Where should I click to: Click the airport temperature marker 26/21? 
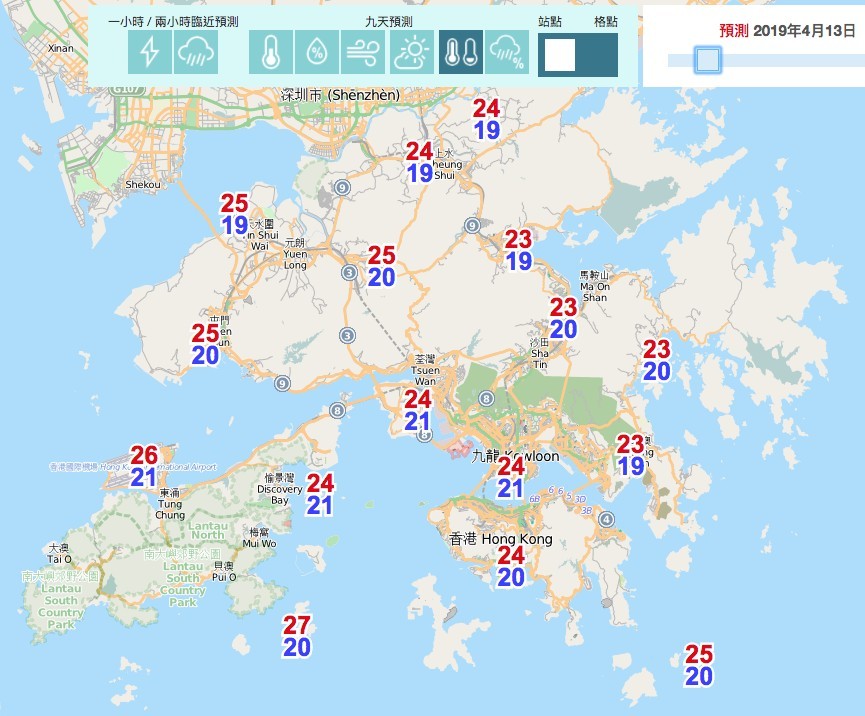pos(142,468)
